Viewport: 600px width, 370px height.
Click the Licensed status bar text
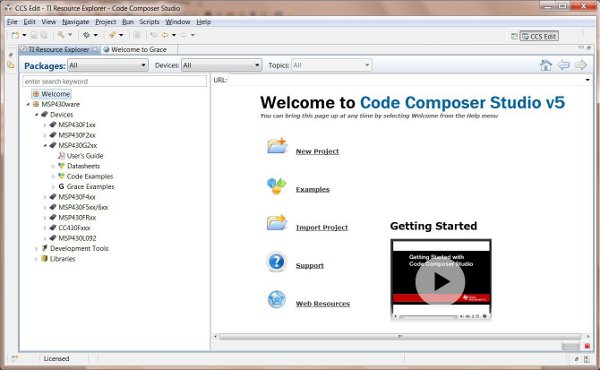56,359
